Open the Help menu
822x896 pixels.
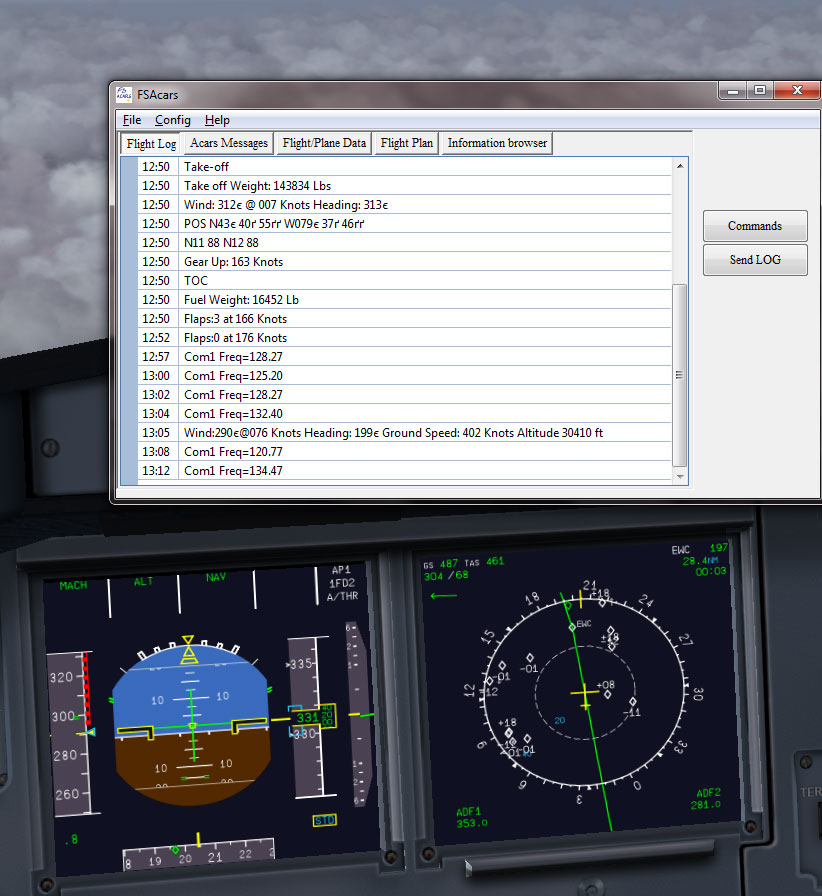click(x=217, y=120)
